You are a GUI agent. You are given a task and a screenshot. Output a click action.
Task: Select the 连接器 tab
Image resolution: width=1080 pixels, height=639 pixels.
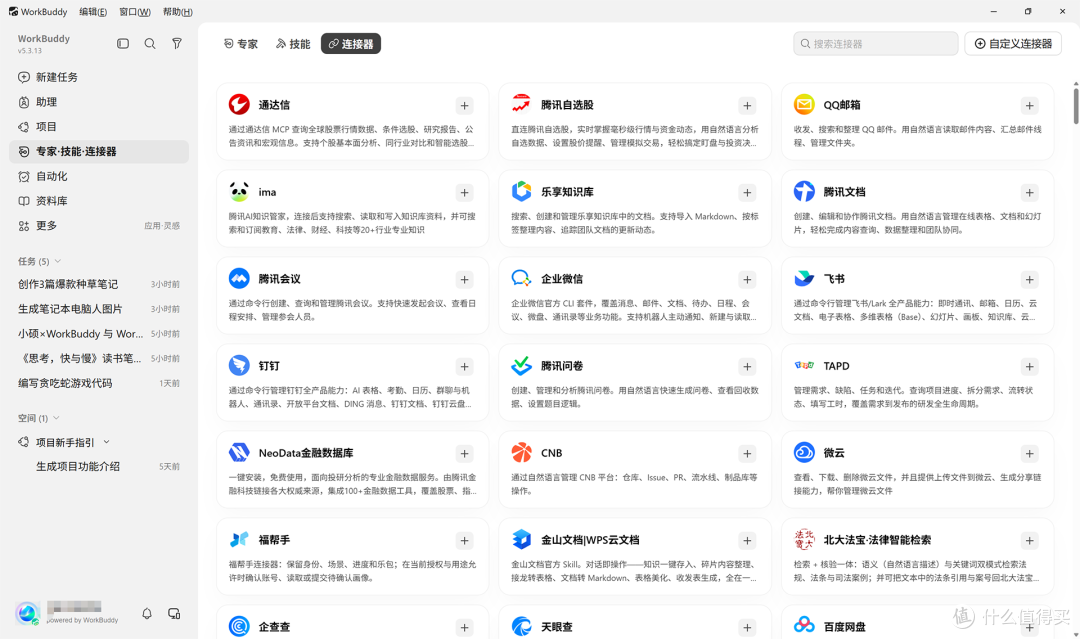[x=351, y=43]
